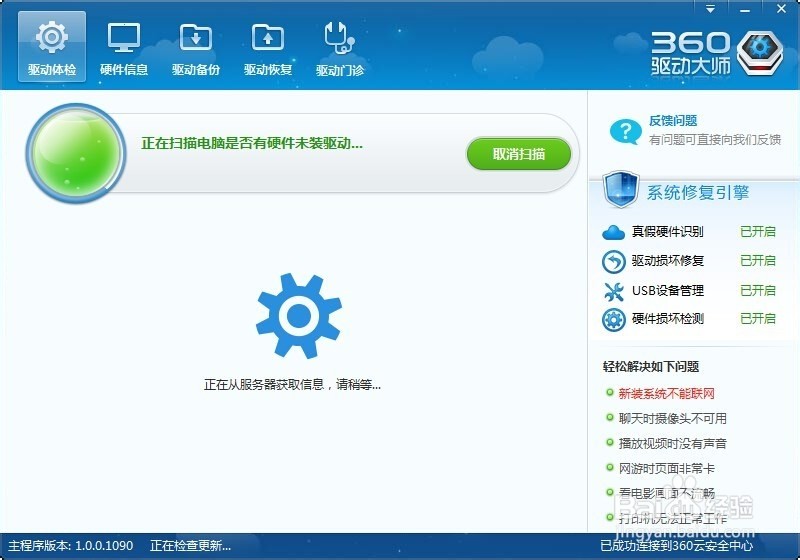Select 驱动损坏修复 entry
The image size is (800, 560).
coord(667,261)
